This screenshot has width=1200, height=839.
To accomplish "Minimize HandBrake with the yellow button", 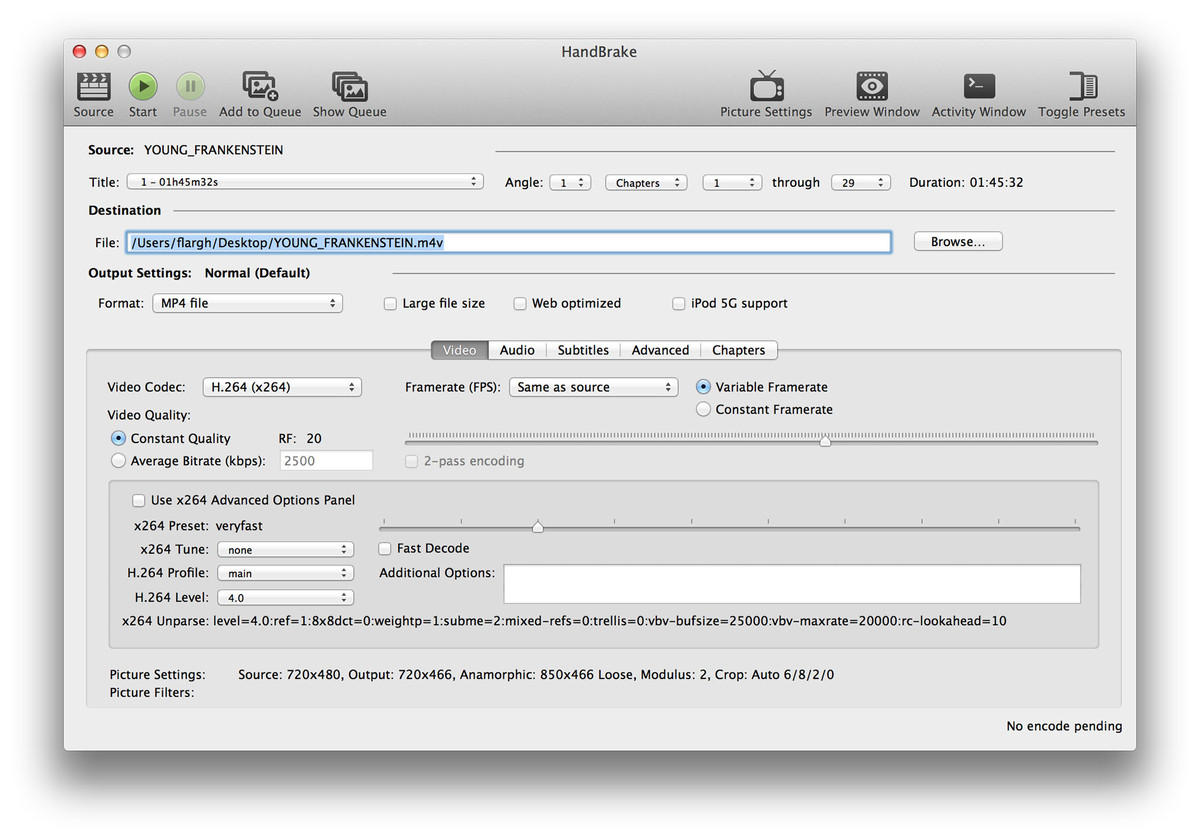I will (x=102, y=51).
